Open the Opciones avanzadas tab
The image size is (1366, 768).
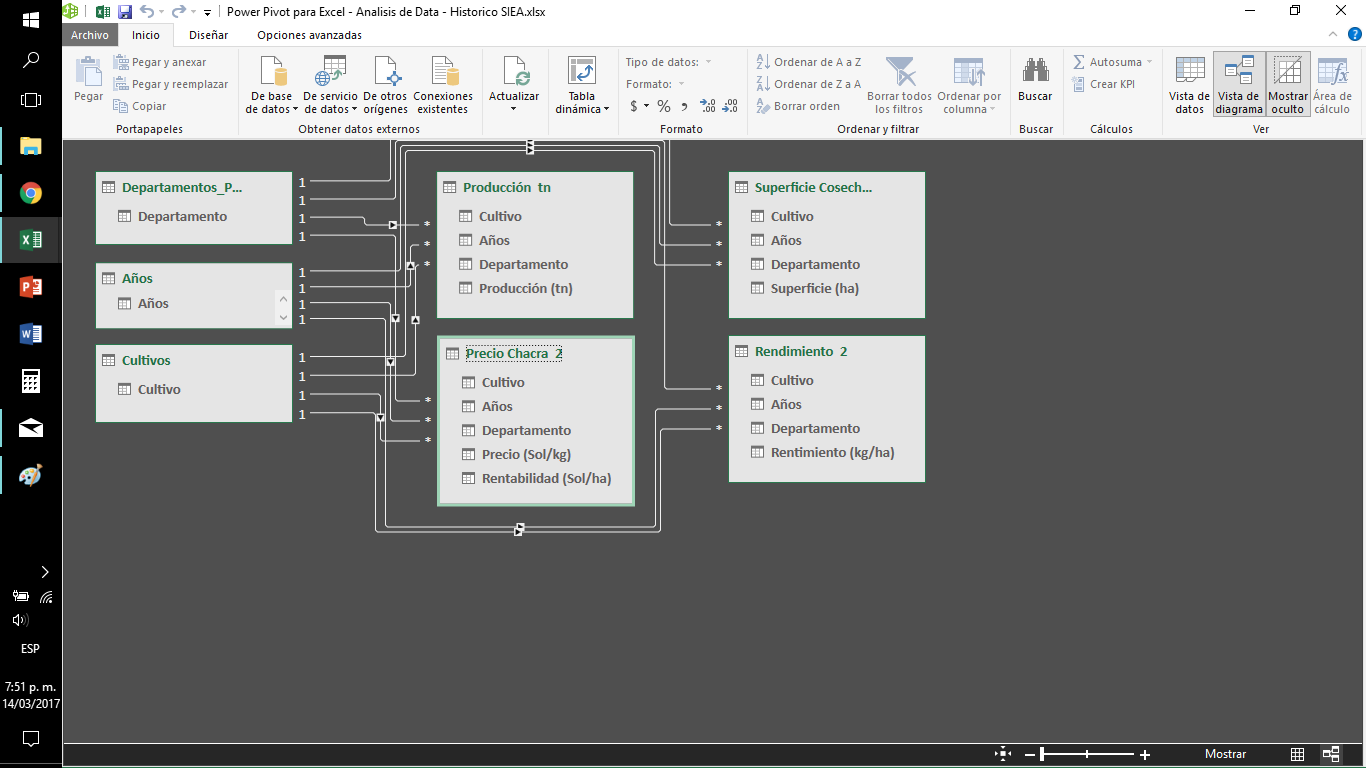309,35
